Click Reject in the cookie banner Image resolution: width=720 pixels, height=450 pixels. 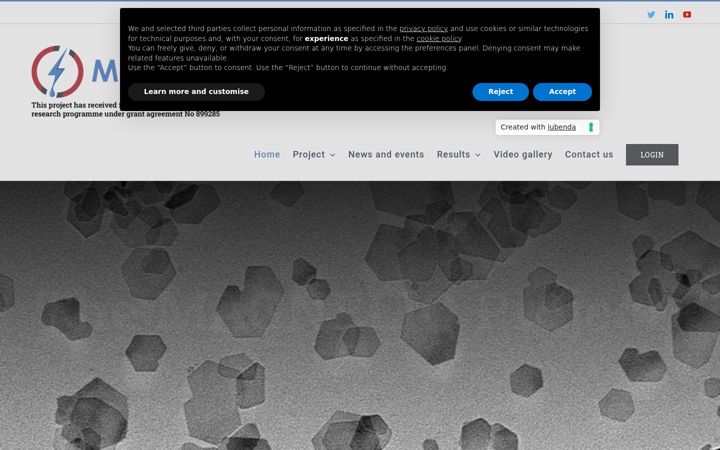pyautogui.click(x=500, y=91)
